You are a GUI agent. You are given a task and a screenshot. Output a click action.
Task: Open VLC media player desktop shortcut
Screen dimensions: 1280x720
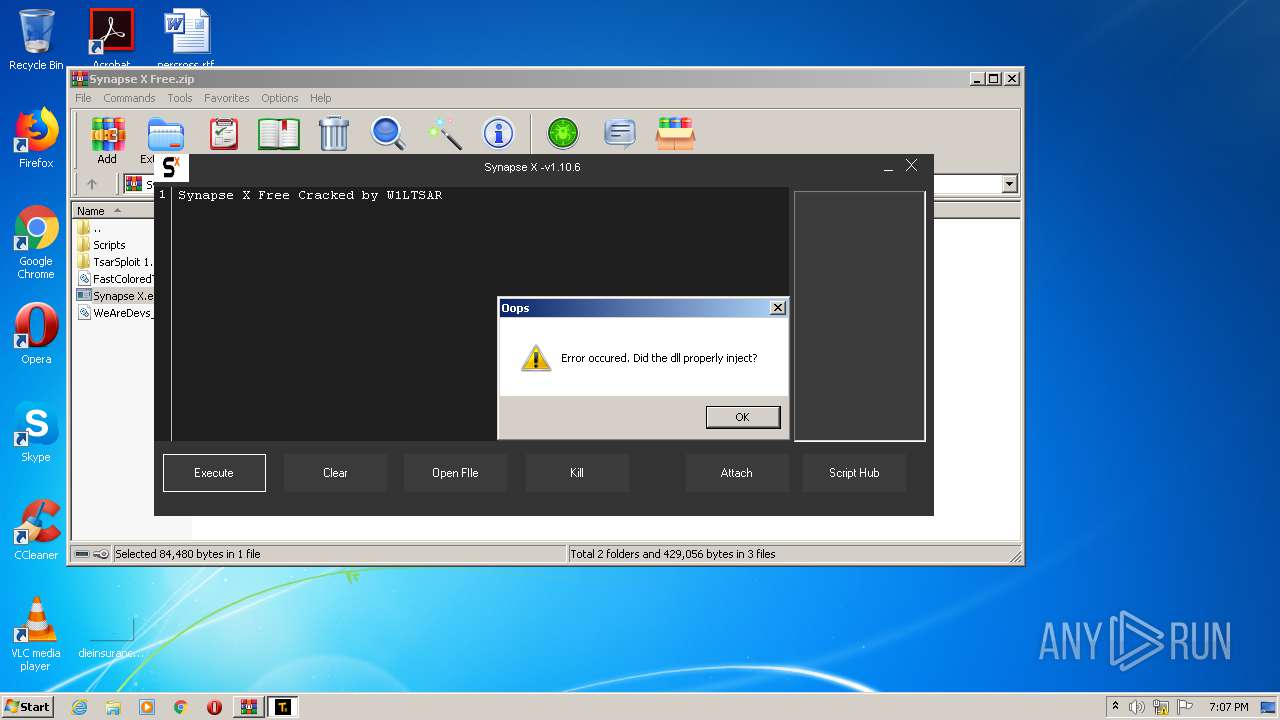pyautogui.click(x=36, y=634)
